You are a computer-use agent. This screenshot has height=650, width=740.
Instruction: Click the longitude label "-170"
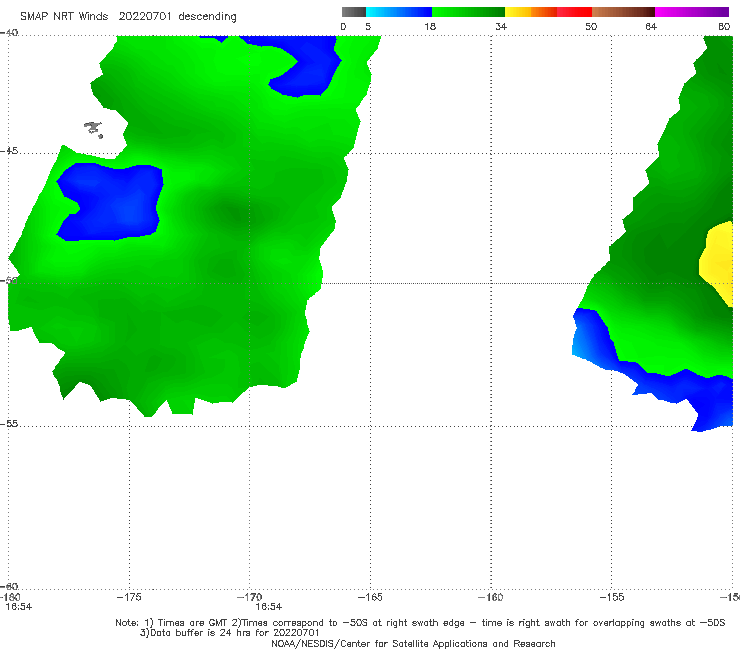coord(250,597)
